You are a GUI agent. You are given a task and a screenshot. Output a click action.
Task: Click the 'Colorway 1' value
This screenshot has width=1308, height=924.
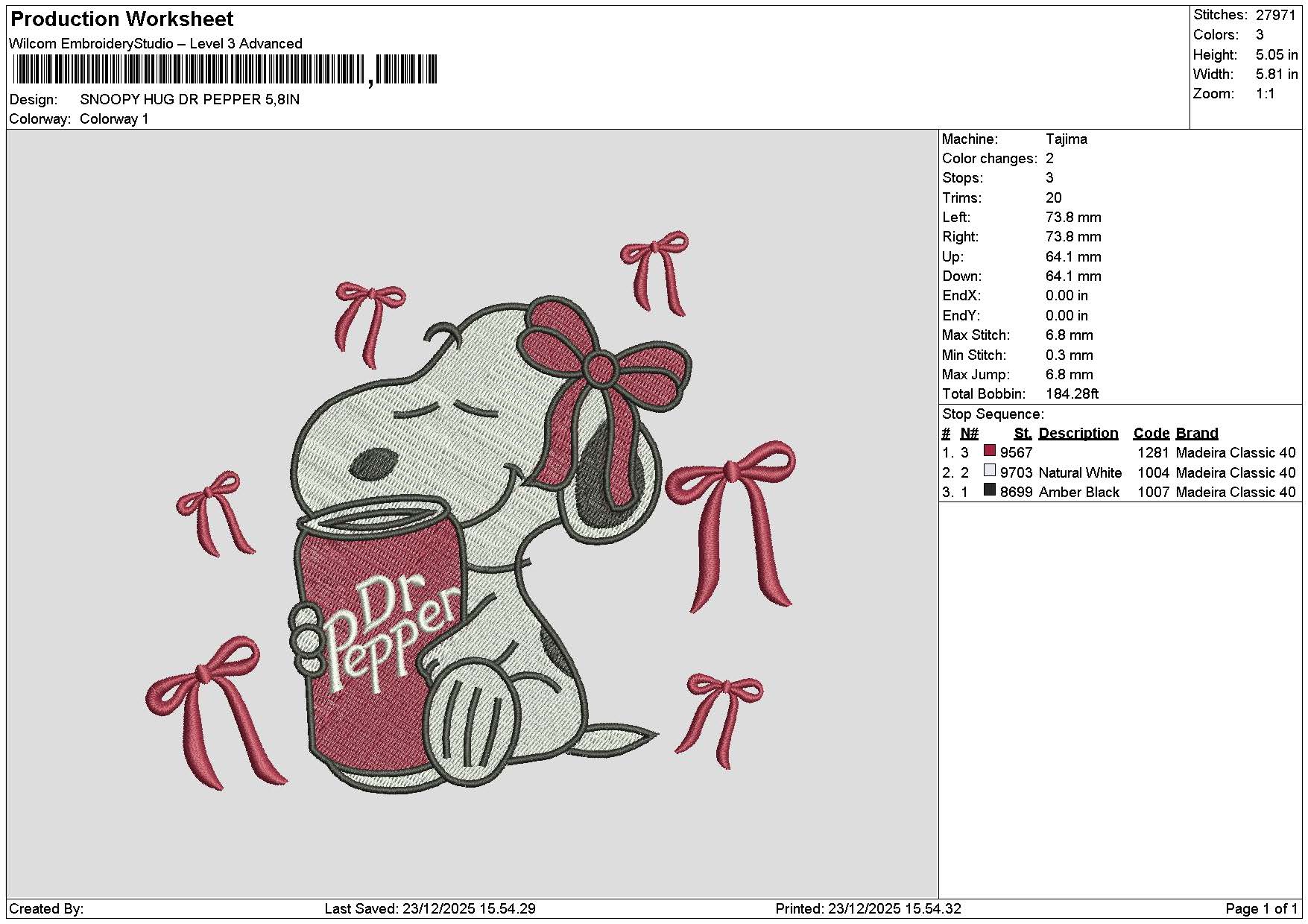coord(114,119)
